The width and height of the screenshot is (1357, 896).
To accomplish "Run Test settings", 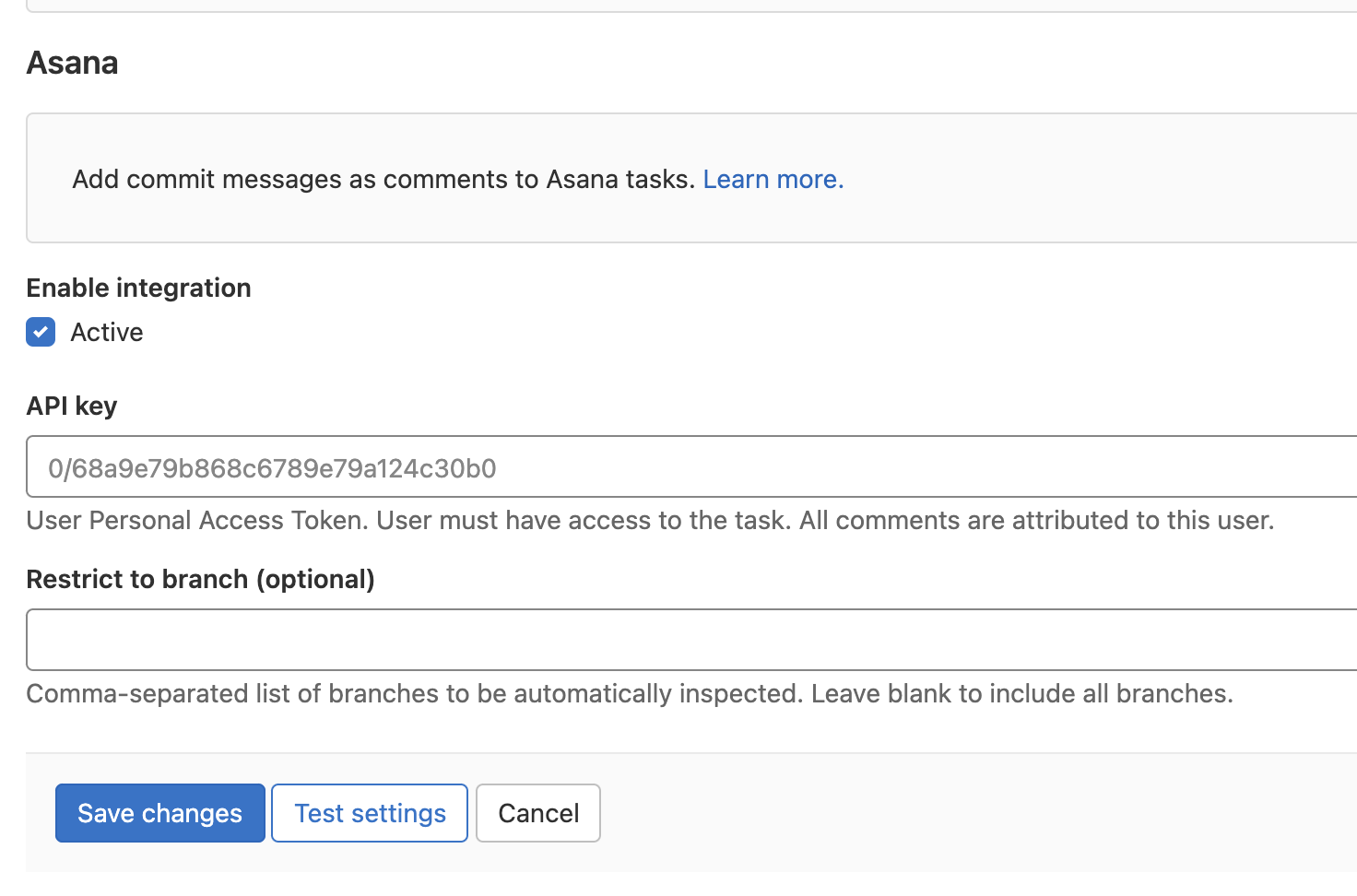I will pos(370,813).
